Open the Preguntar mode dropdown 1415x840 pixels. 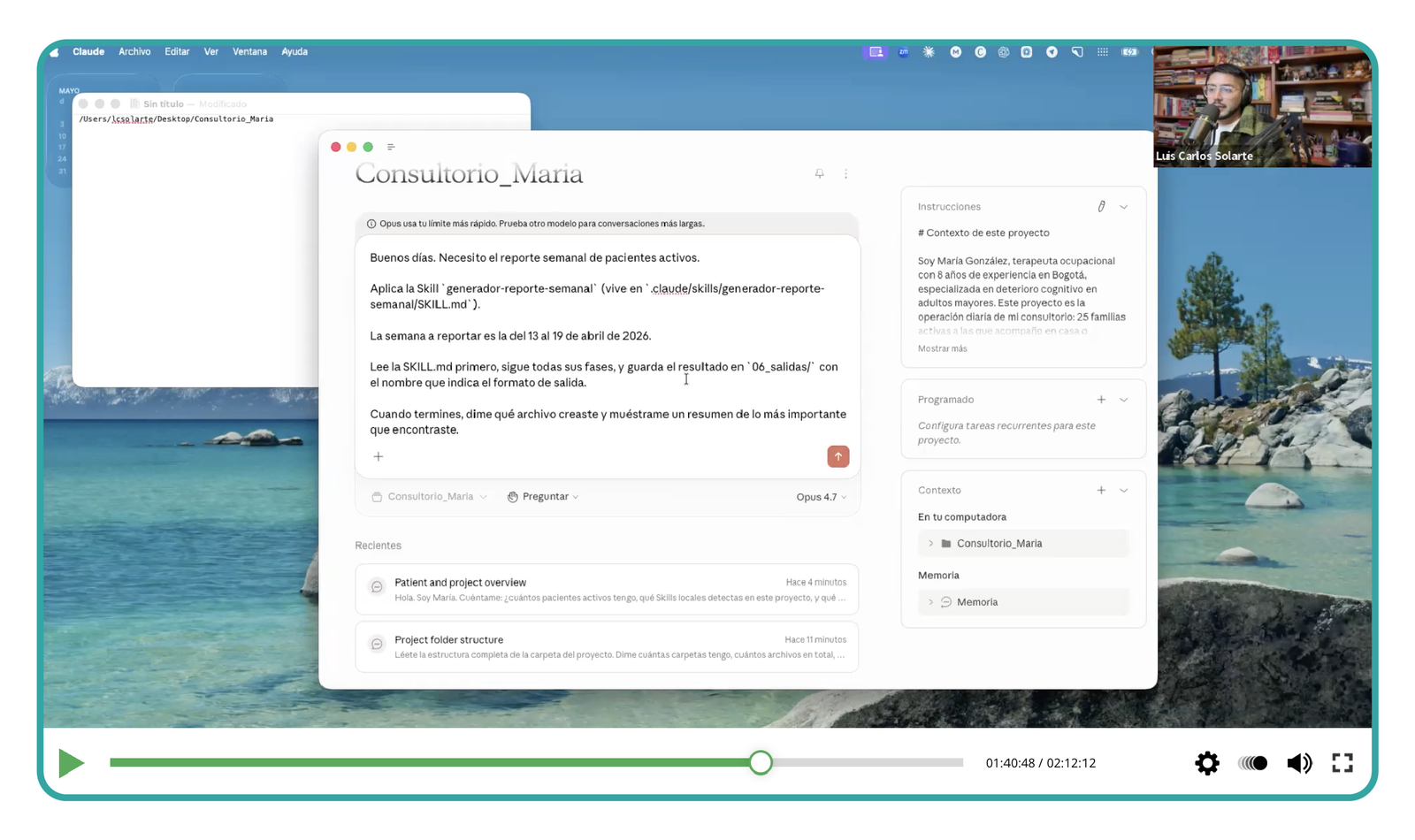coord(543,497)
